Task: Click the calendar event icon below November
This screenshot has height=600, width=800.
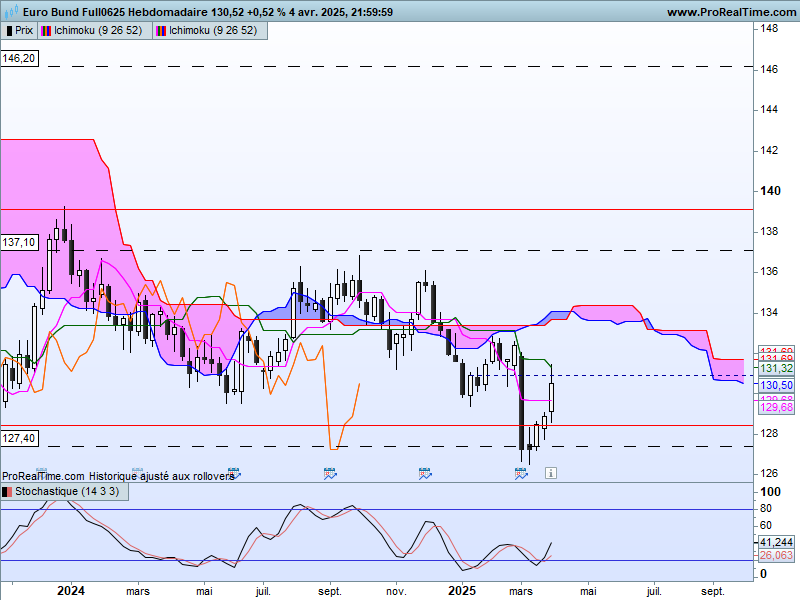Action: (425, 473)
